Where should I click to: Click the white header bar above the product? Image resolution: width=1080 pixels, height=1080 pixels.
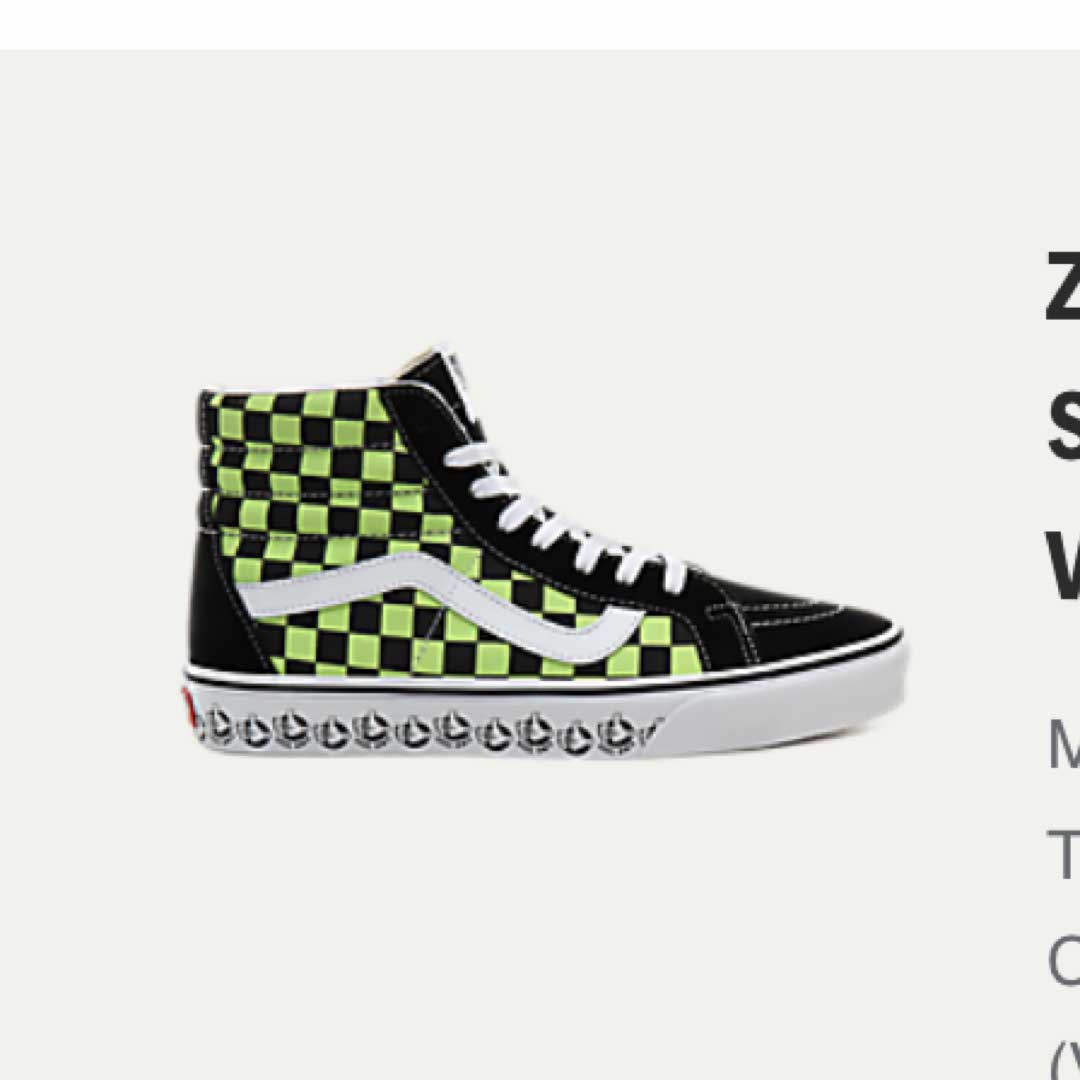pyautogui.click(x=540, y=24)
